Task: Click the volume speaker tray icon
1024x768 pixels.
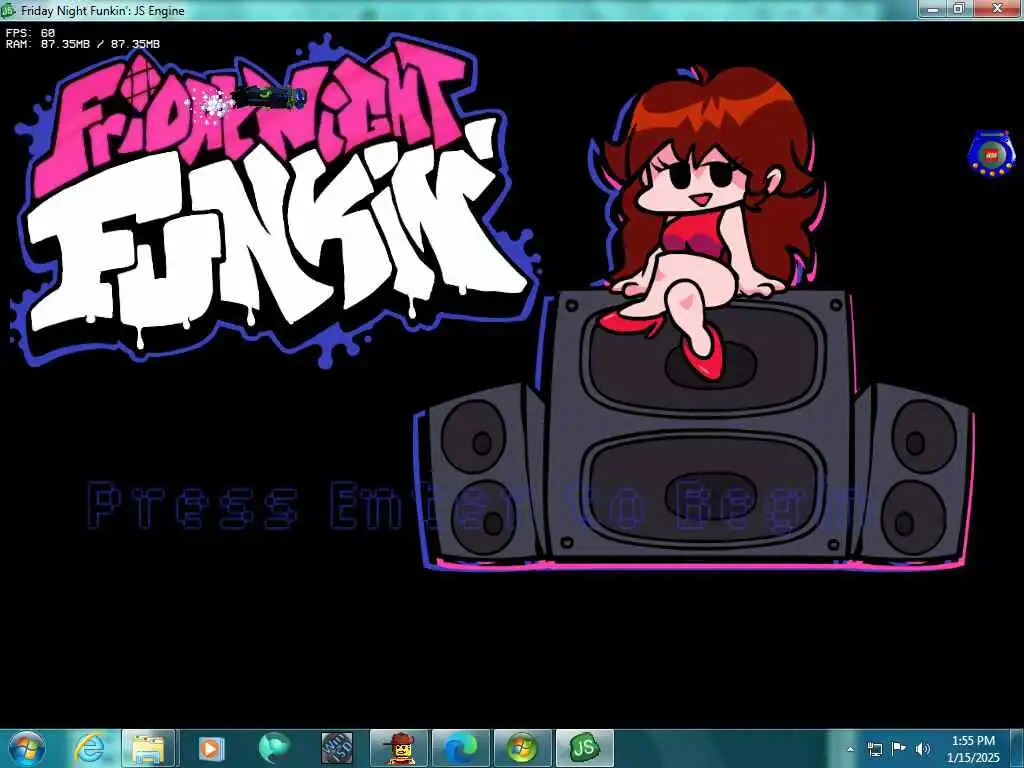Action: (923, 749)
